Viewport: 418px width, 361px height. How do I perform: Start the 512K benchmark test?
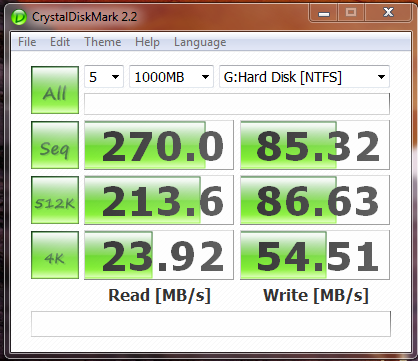[55, 200]
